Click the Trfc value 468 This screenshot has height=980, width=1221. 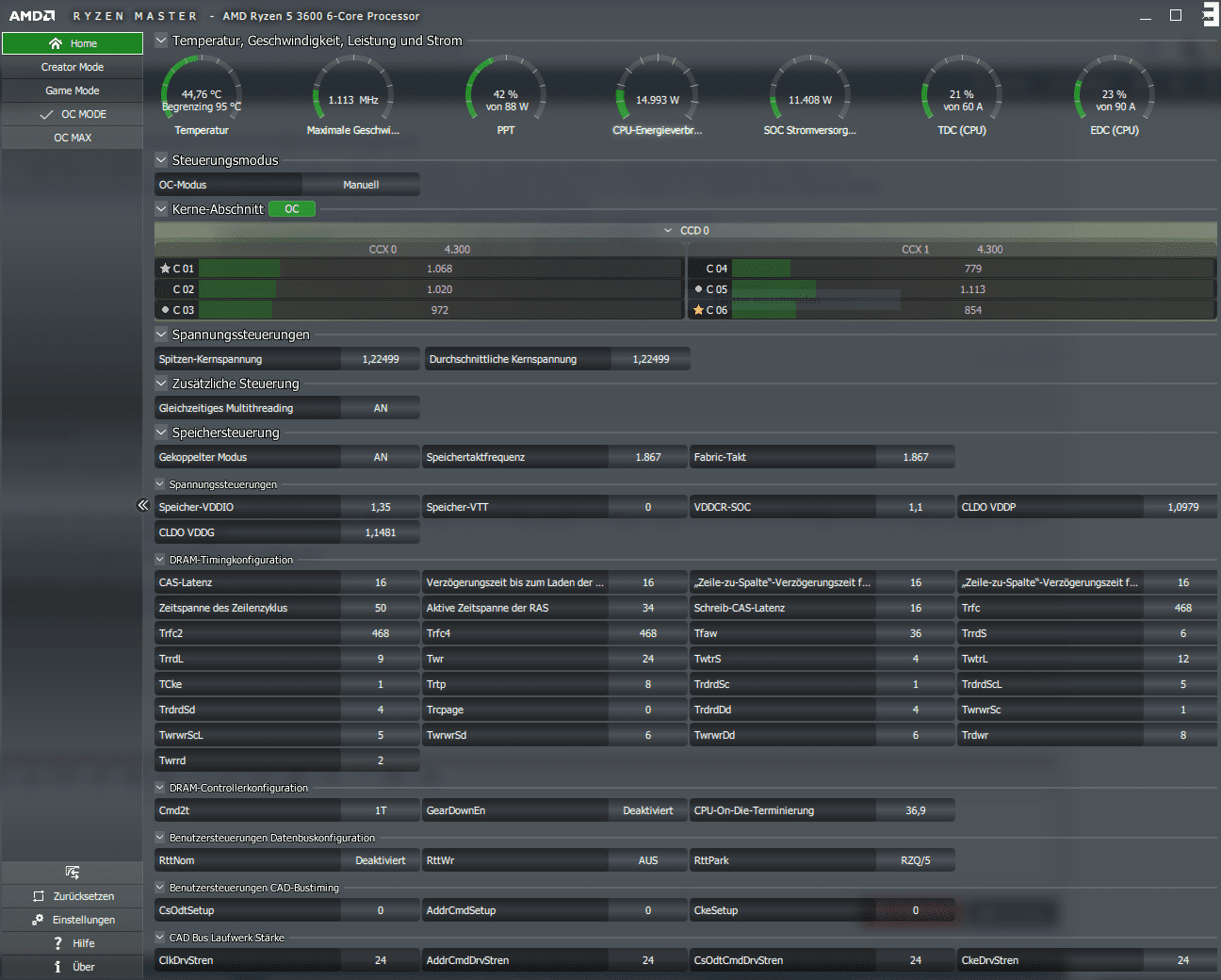1183,608
